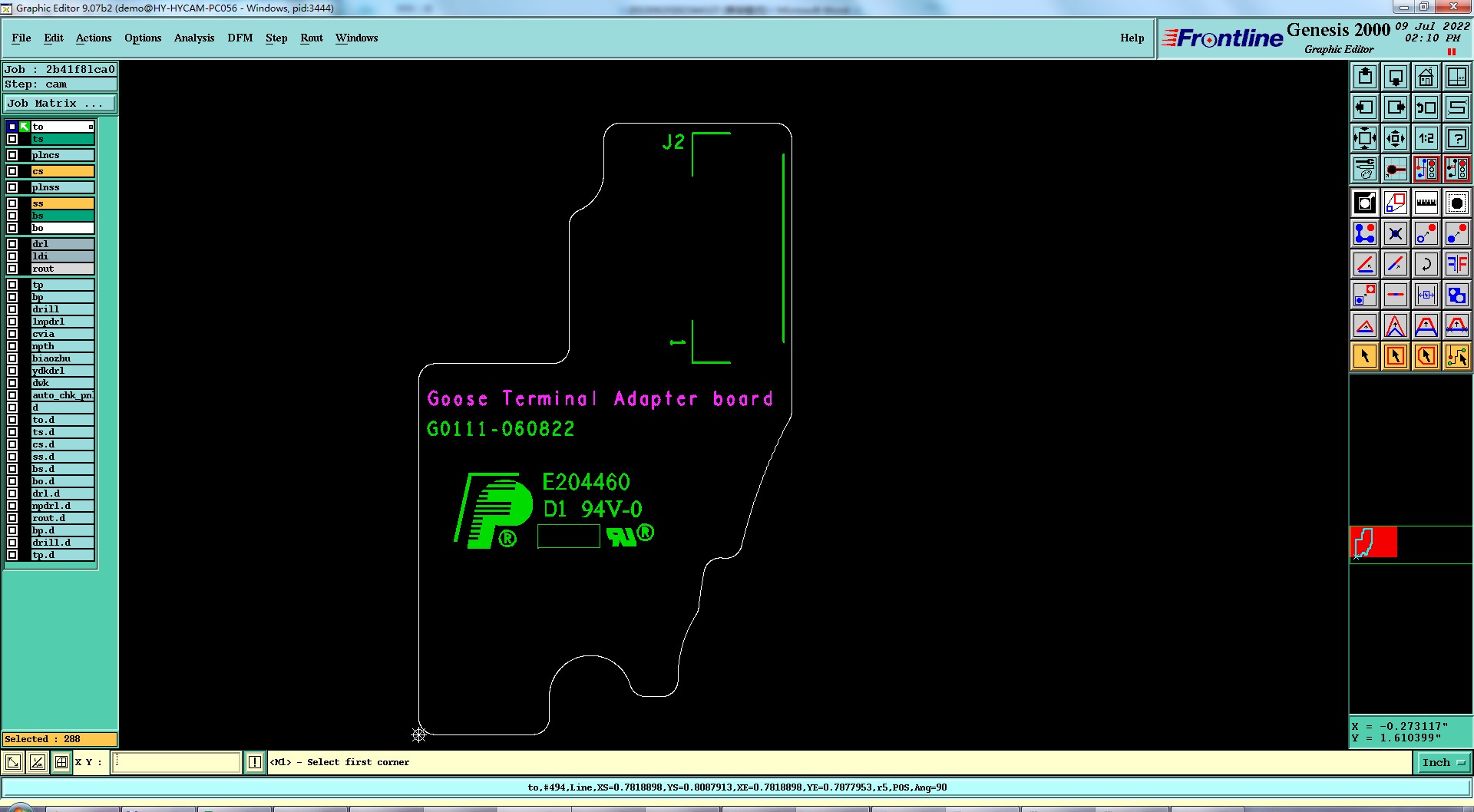The height and width of the screenshot is (812, 1474).
Task: Click the previous view (undo zoom) icon
Action: [x=1426, y=107]
